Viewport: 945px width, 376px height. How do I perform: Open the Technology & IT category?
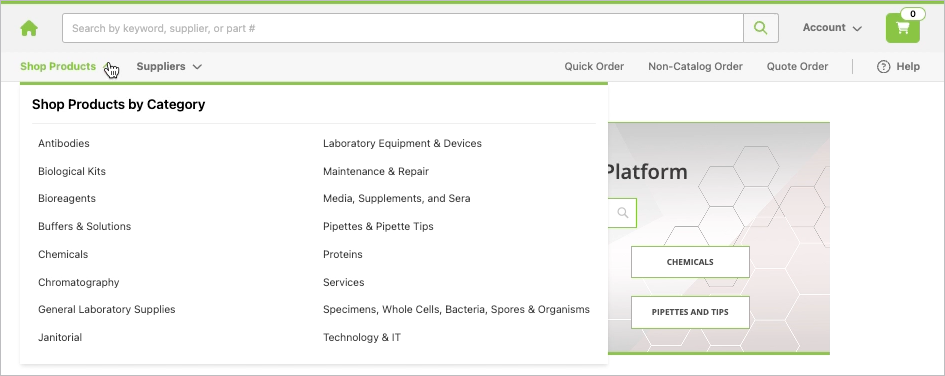(x=362, y=337)
